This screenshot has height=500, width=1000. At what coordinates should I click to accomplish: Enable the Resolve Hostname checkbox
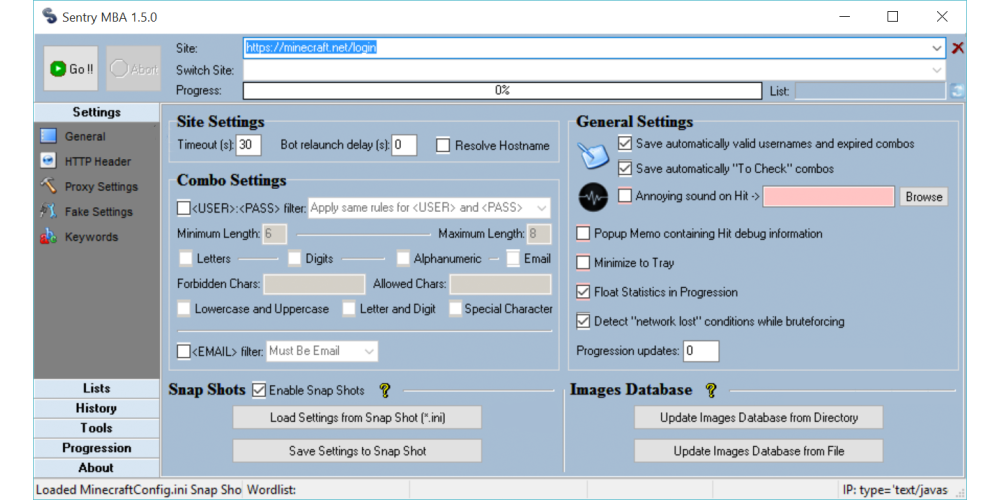point(443,146)
